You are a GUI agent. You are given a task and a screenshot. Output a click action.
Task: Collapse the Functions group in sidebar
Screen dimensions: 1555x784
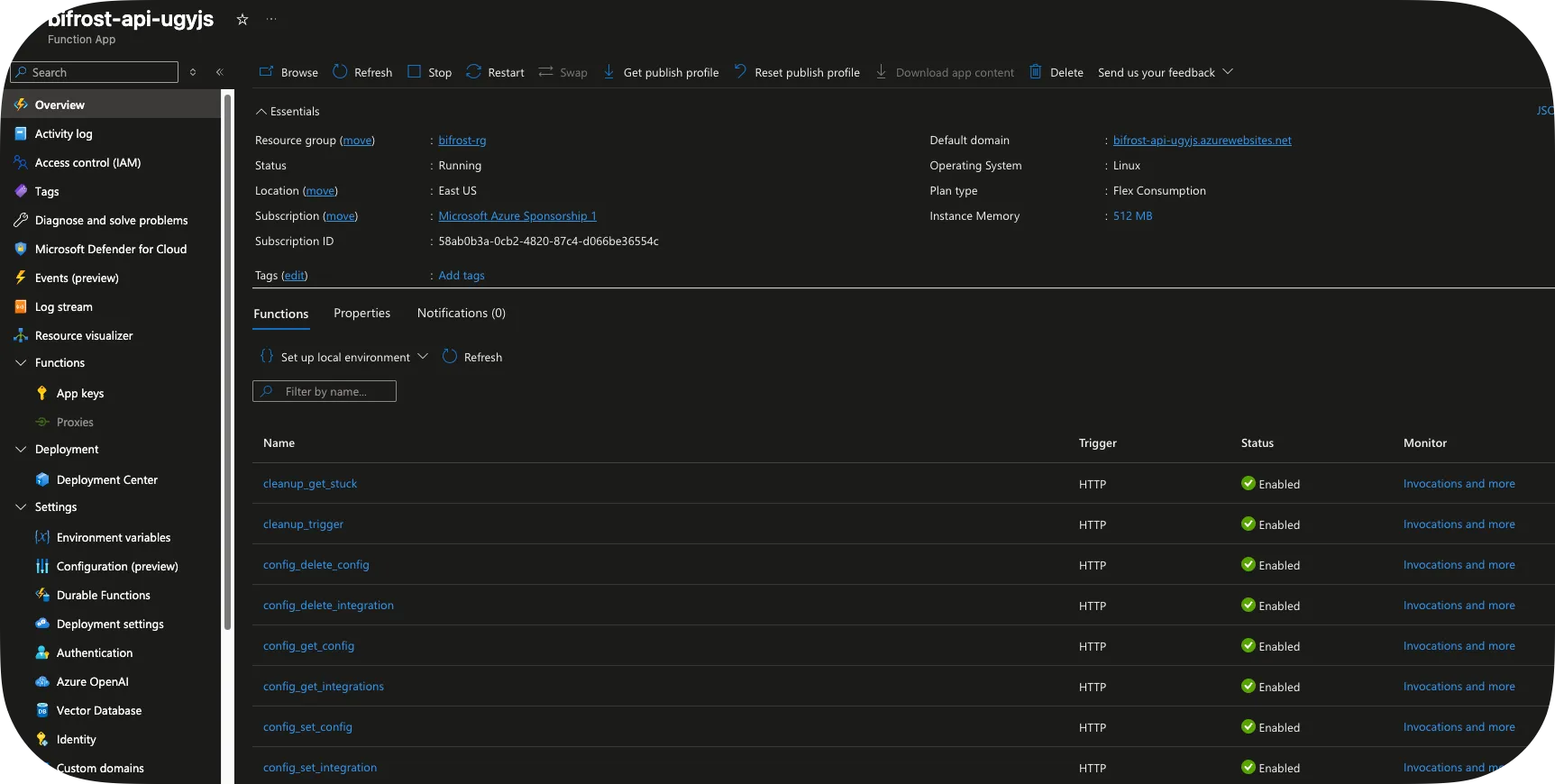(21, 362)
